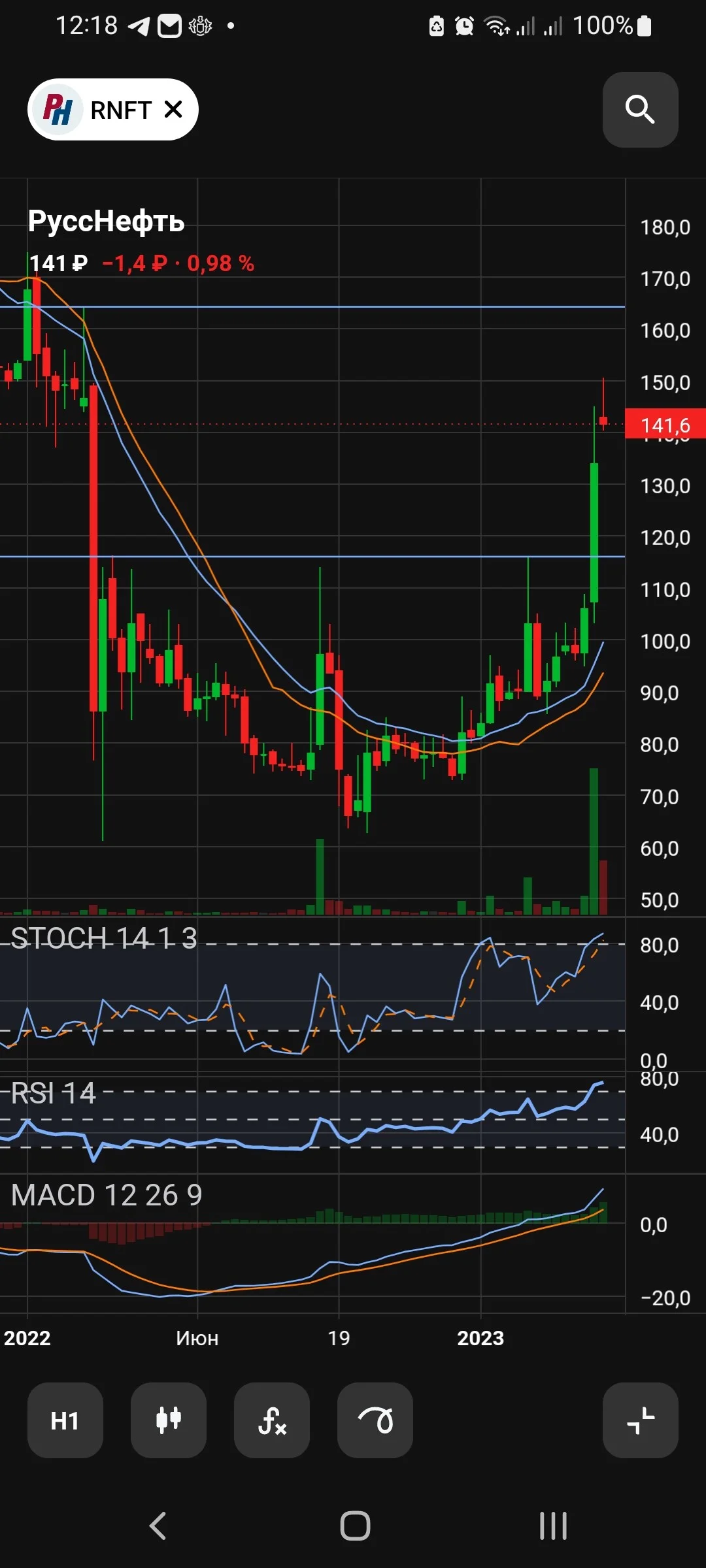Viewport: 706px width, 1568px height.
Task: Open the candlestick chart type selector
Action: [169, 1420]
